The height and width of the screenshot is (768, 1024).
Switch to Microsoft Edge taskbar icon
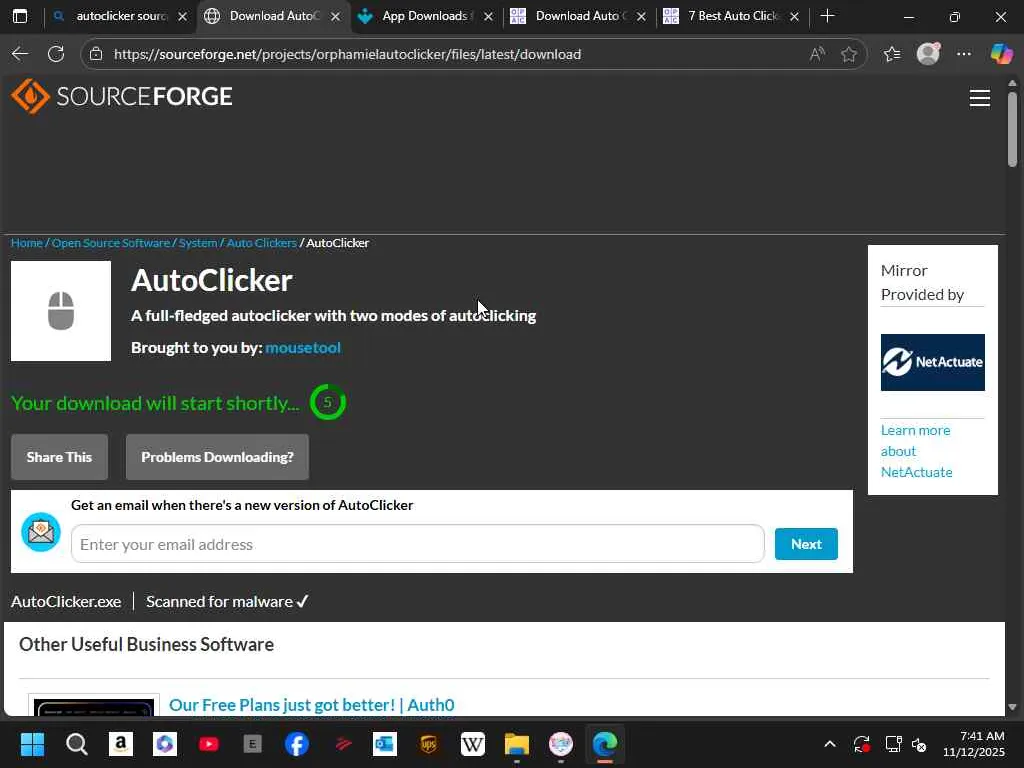(x=605, y=744)
